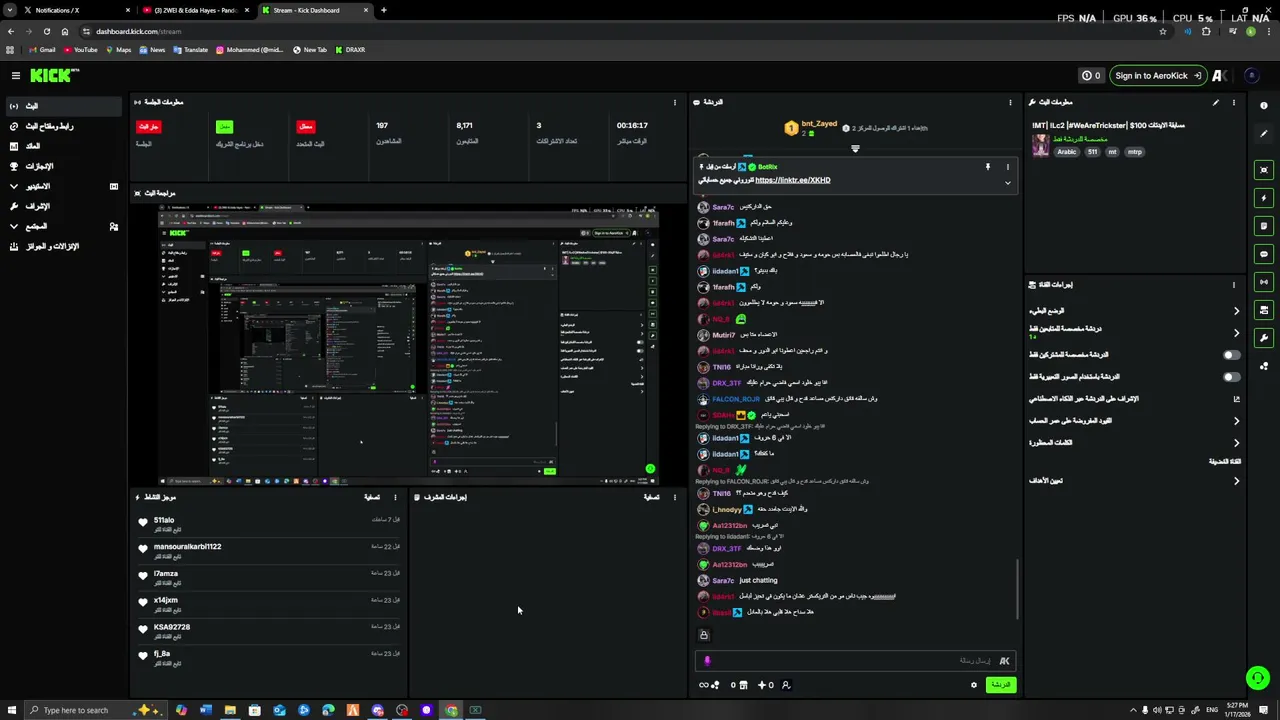Toggle the channel actions widget icon in right rail

[1264, 310]
